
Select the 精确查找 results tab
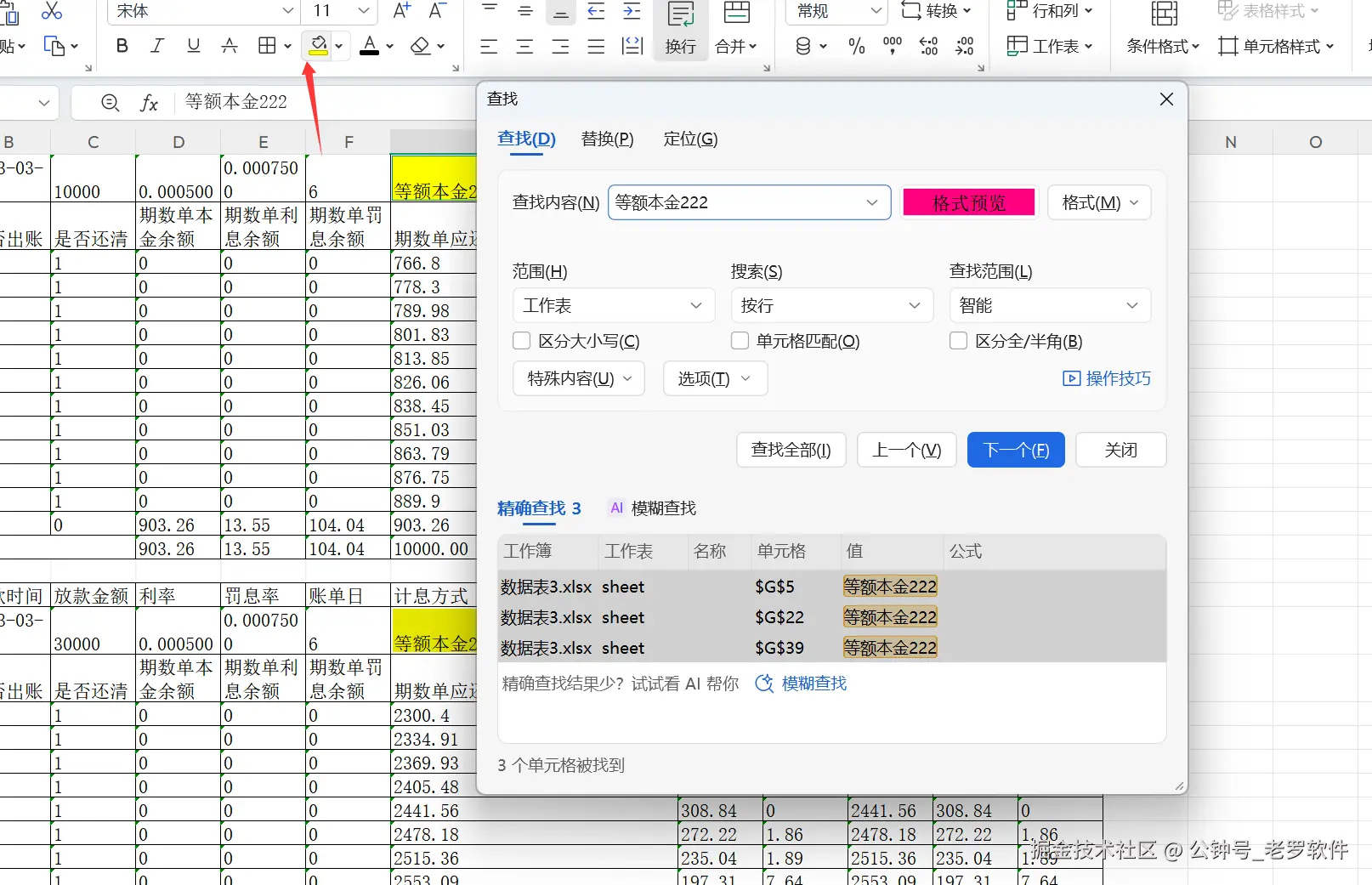[539, 508]
